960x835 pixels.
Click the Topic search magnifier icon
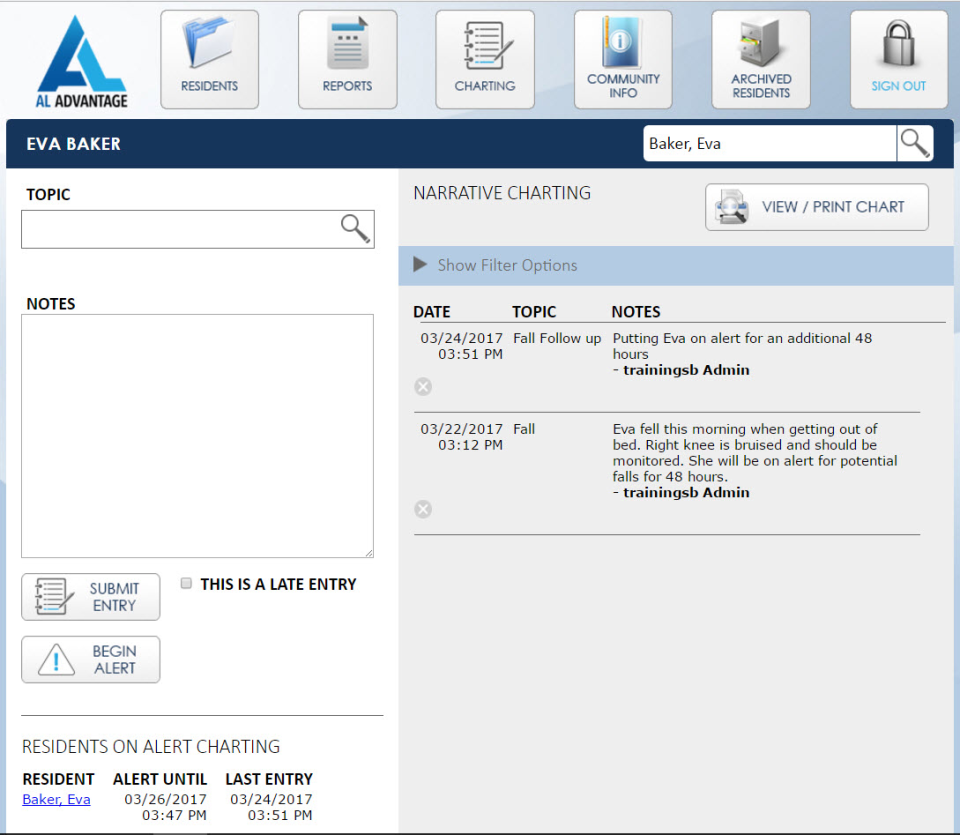[355, 229]
